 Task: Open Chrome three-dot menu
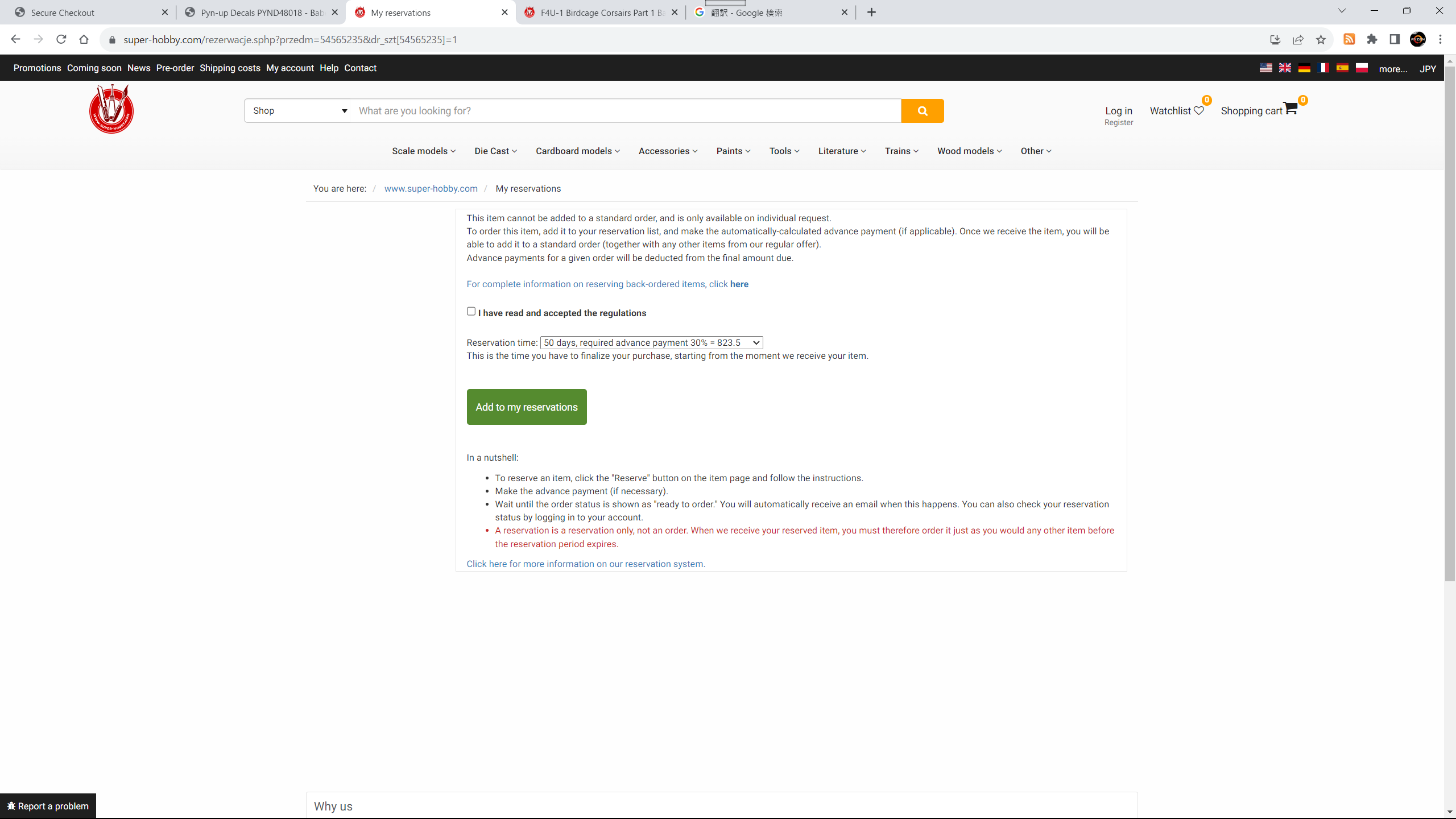[1441, 39]
